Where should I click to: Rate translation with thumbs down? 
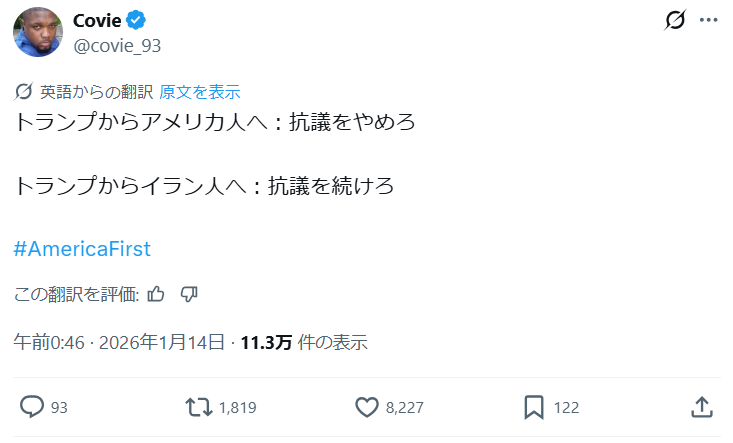click(189, 294)
